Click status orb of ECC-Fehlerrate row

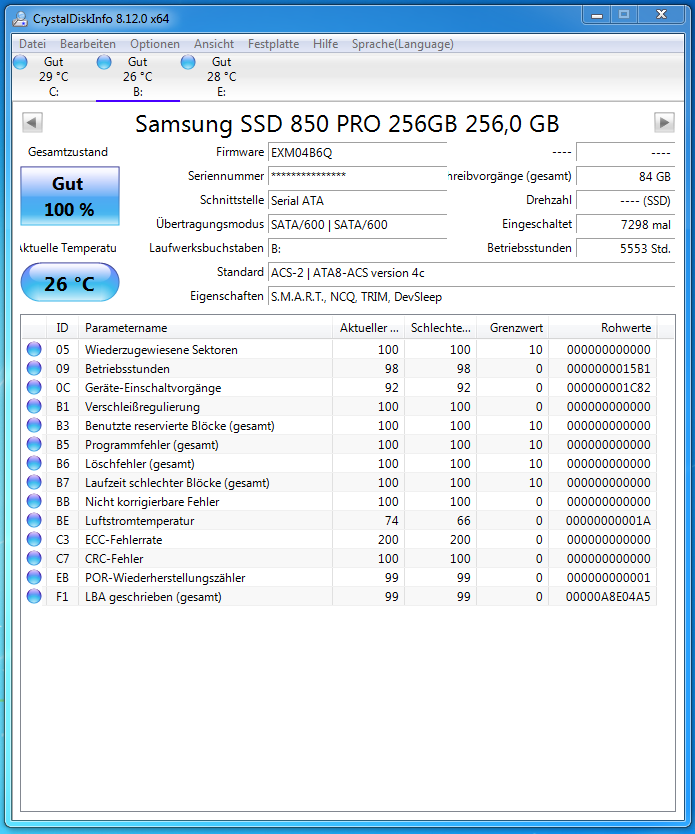point(34,539)
